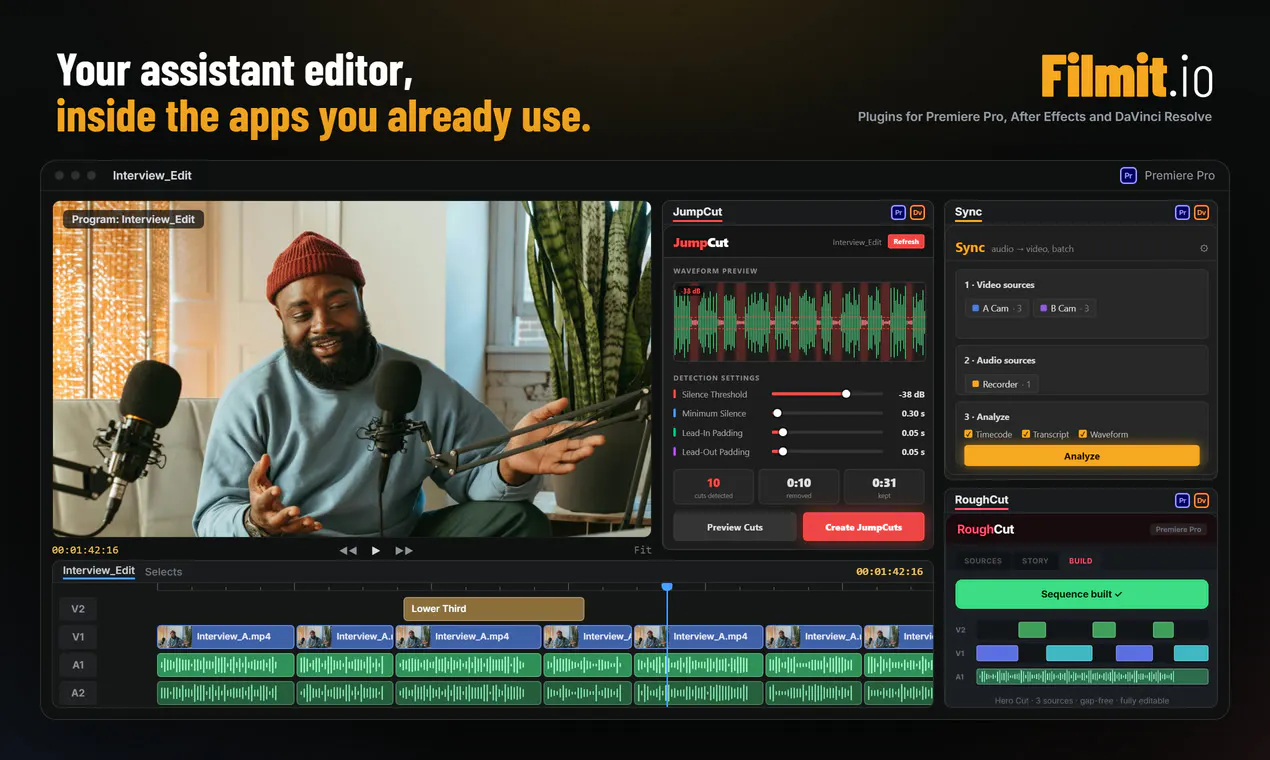Screen dimensions: 1270x760
Task: Click 'Interview_Edit' label beside Refresh
Action: point(857,242)
